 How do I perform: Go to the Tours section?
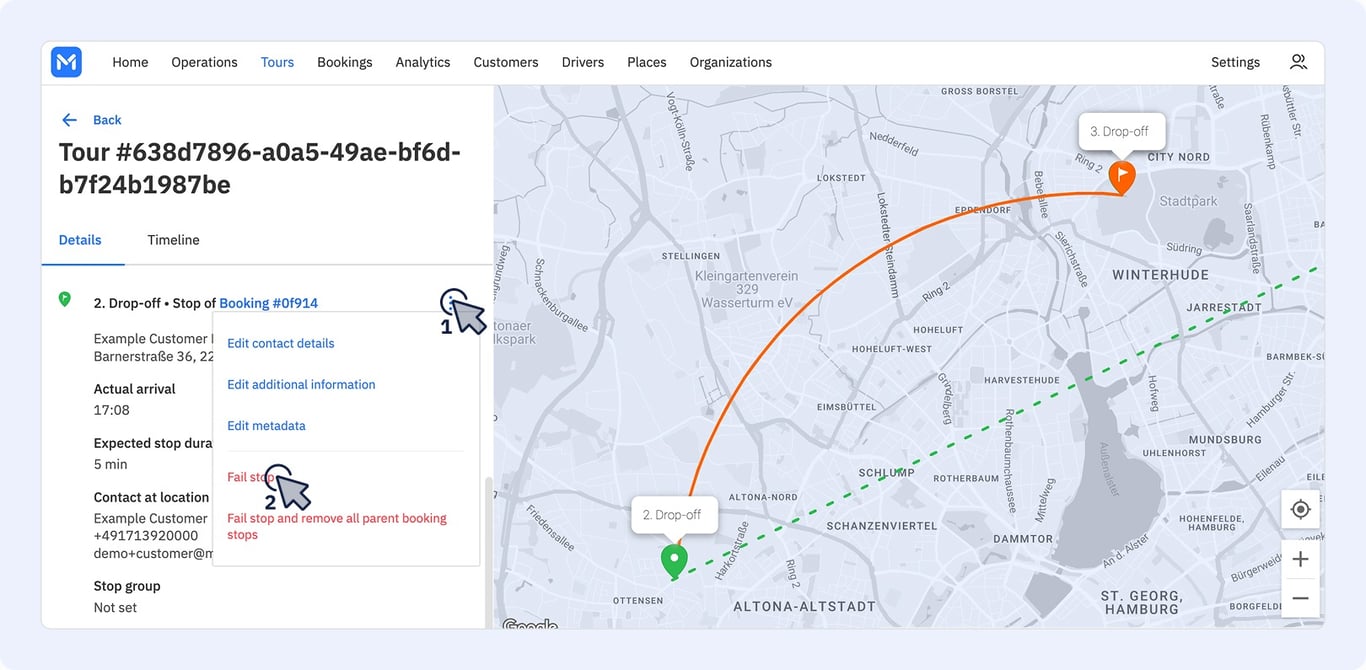pyautogui.click(x=277, y=62)
